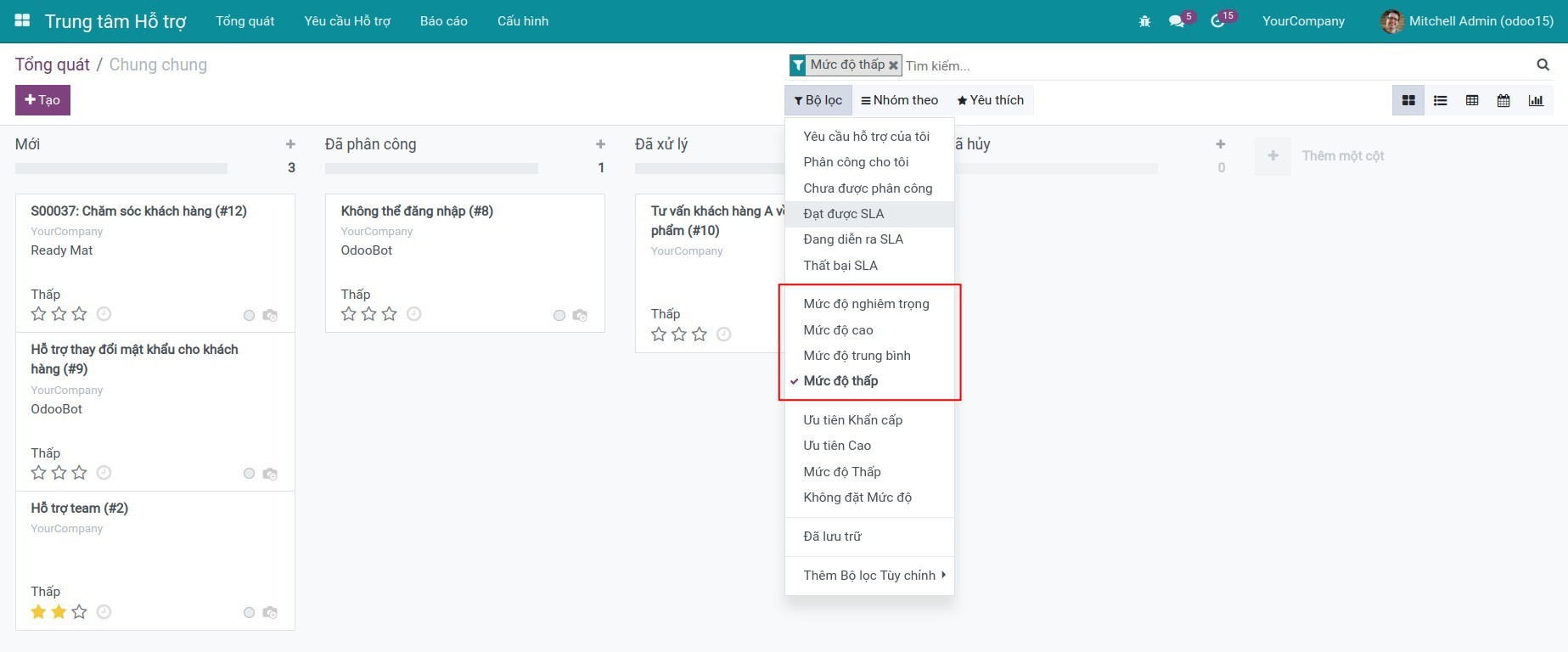Uncheck the checked 'Mức độ thấp' filter
The height and width of the screenshot is (652, 1568).
click(840, 381)
